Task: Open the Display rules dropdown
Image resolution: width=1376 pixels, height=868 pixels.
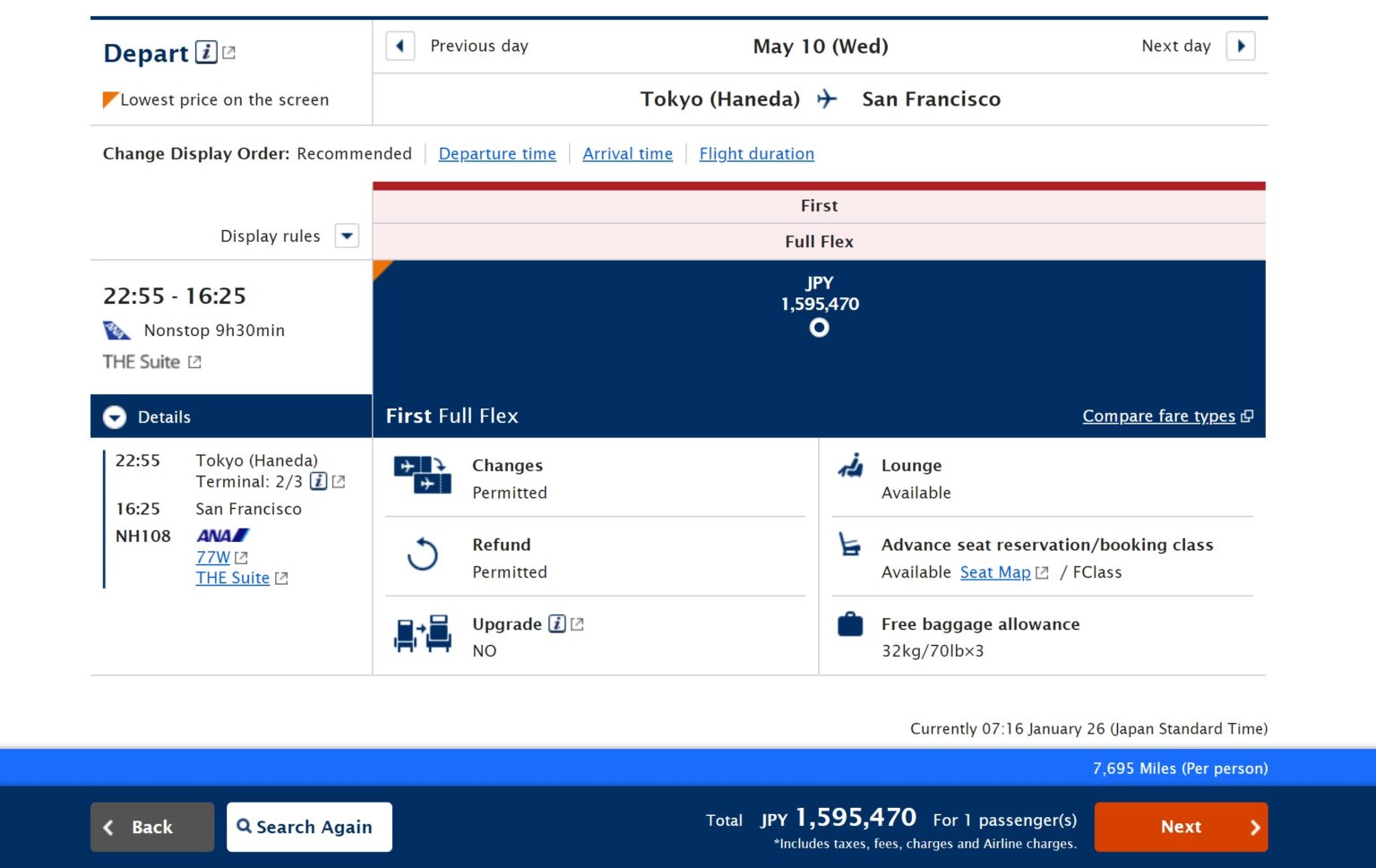Action: pyautogui.click(x=347, y=236)
